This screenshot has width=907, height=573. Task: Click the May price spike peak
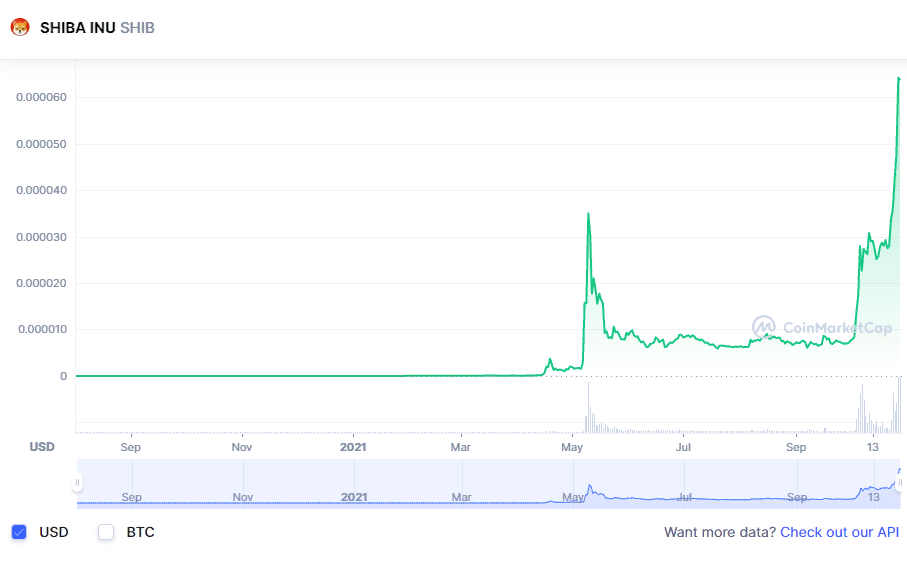(588, 213)
